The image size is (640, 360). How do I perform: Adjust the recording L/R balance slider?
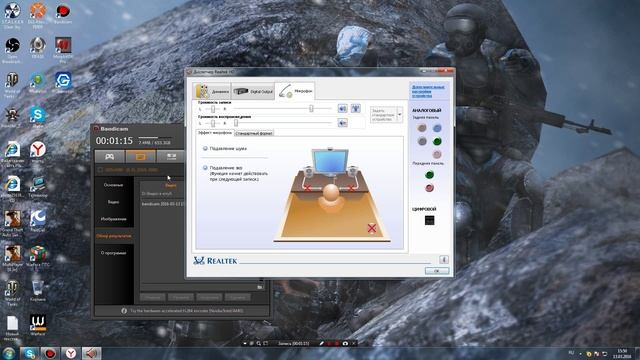pos(213,109)
